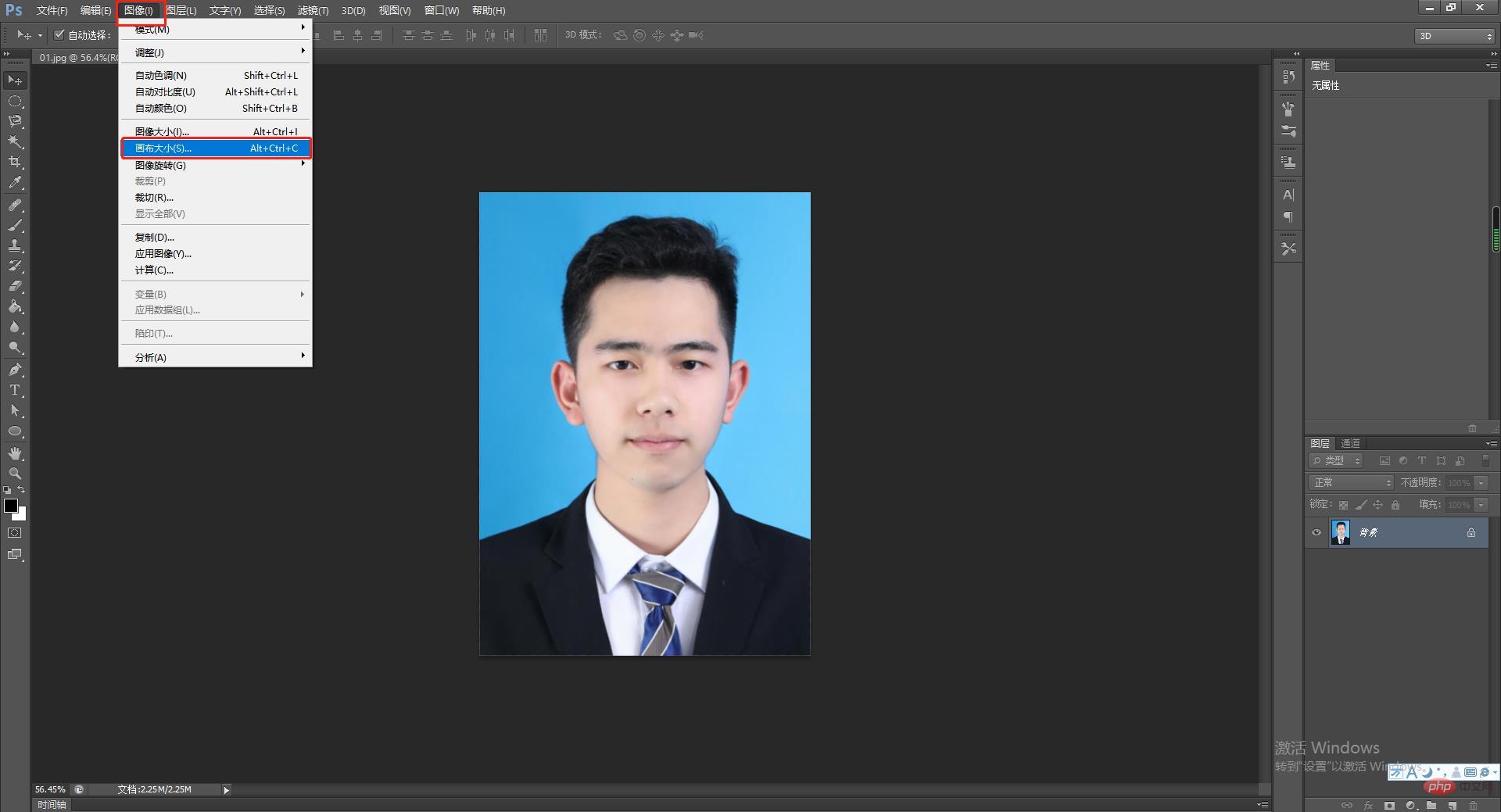The width and height of the screenshot is (1501, 812).
Task: Open the 正常 blend mode dropdown
Action: [1351, 483]
